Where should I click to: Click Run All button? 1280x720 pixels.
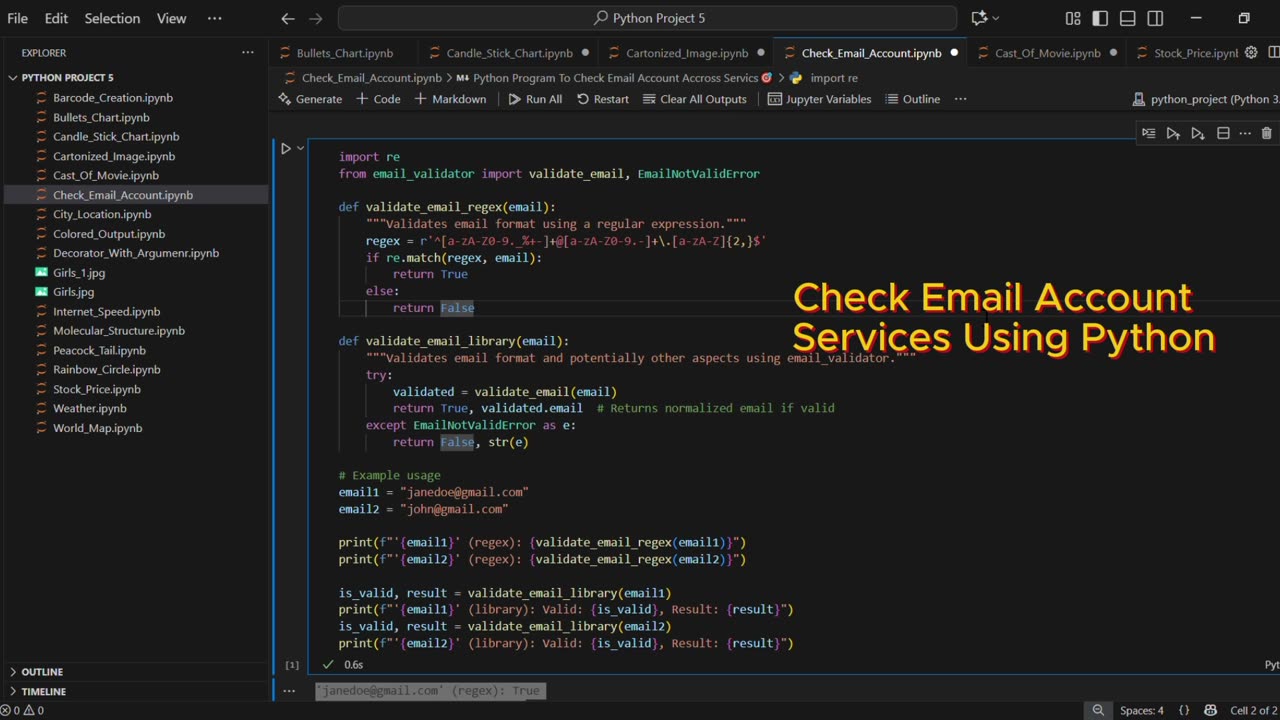click(535, 99)
